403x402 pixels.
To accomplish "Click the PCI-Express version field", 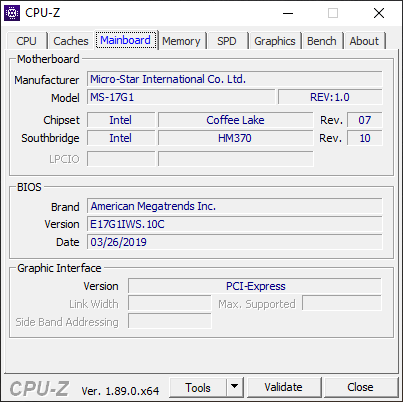I will click(x=255, y=286).
